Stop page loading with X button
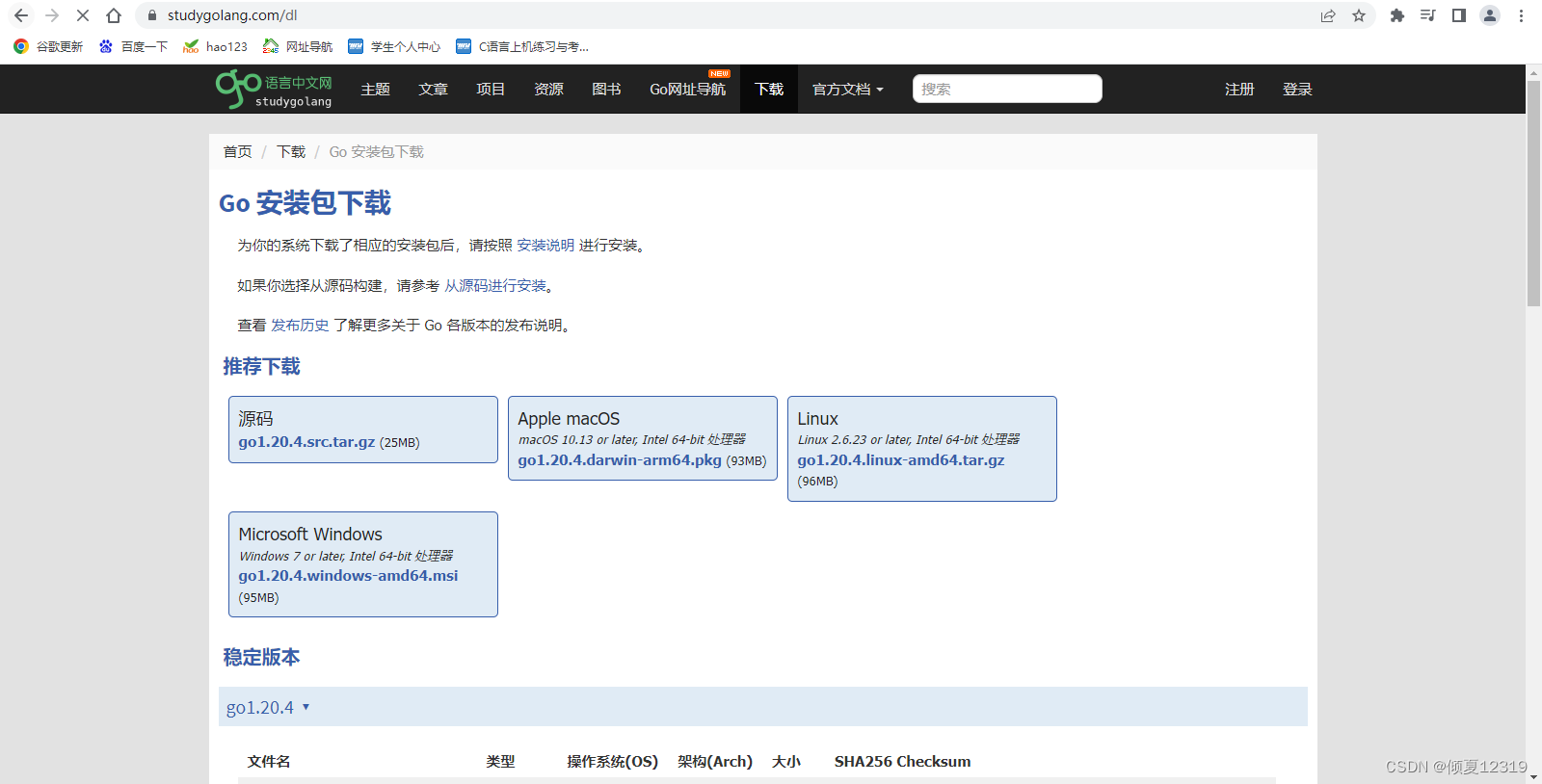 (83, 15)
